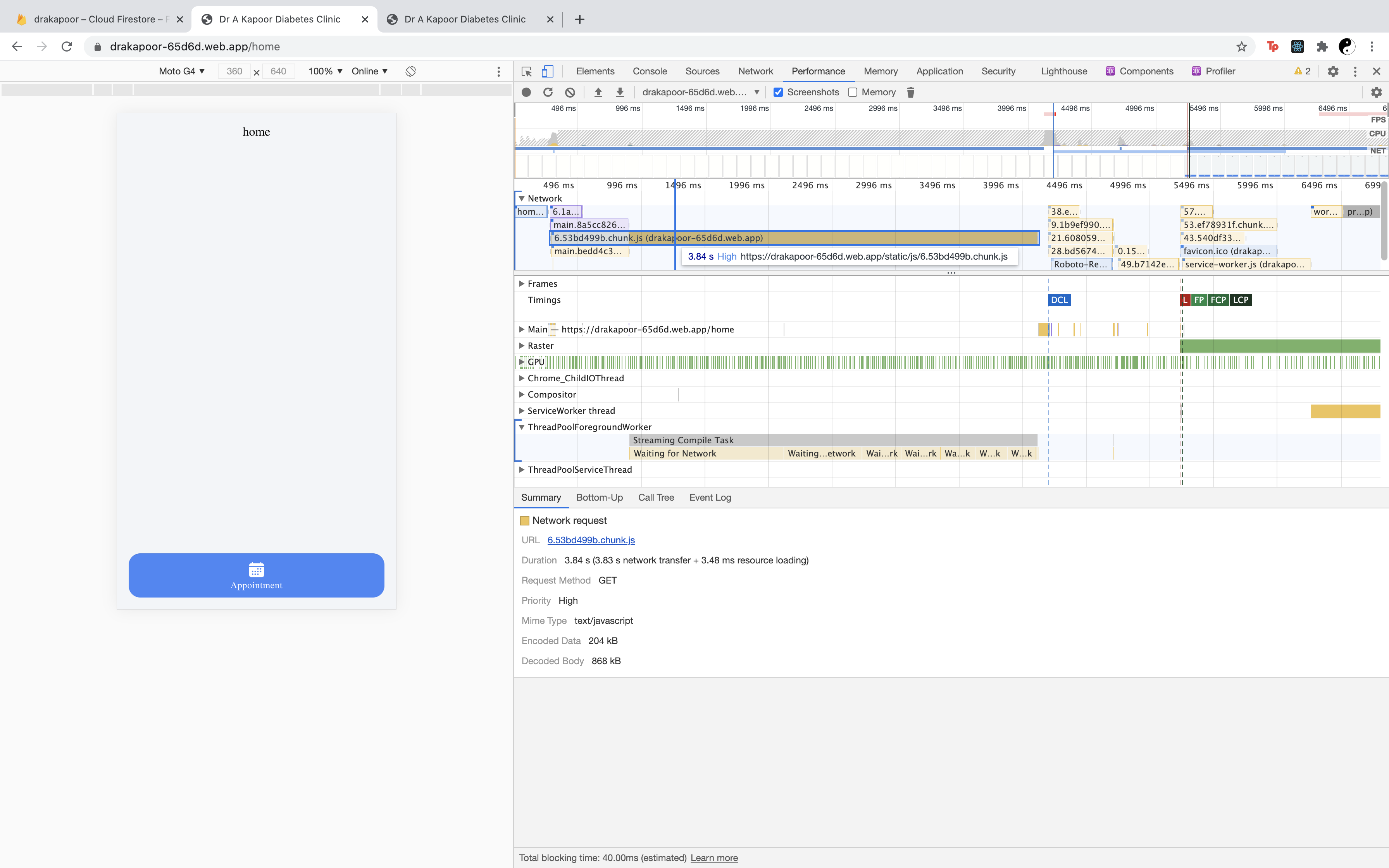Click the record performance profile button

526,93
